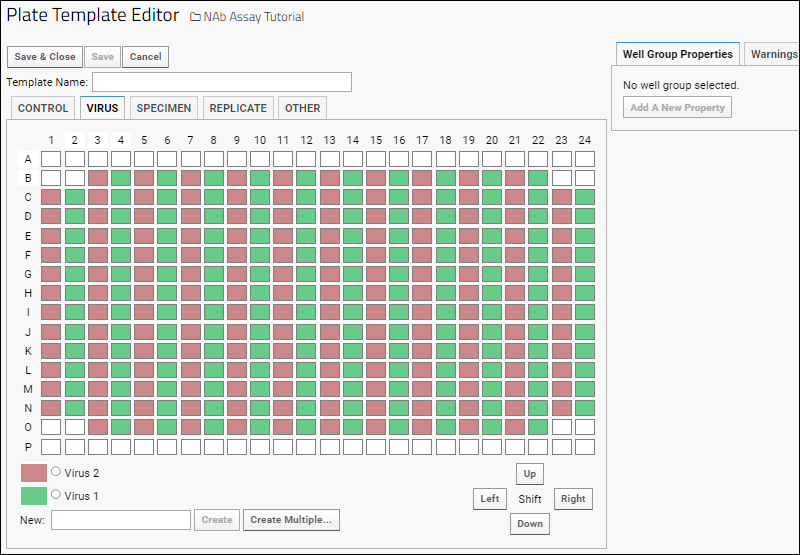The height and width of the screenshot is (555, 800).
Task: Select the Virus 2 radio button
Action: click(x=56, y=471)
